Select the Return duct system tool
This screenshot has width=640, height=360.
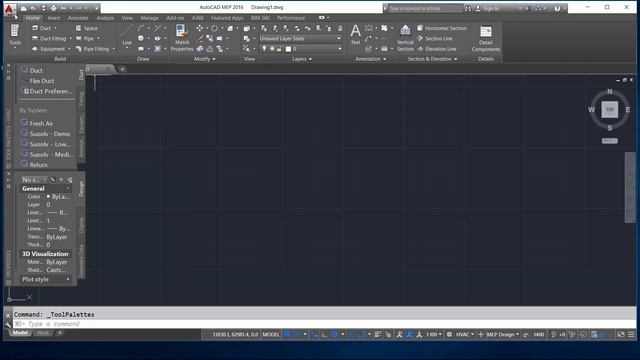pyautogui.click(x=34, y=165)
